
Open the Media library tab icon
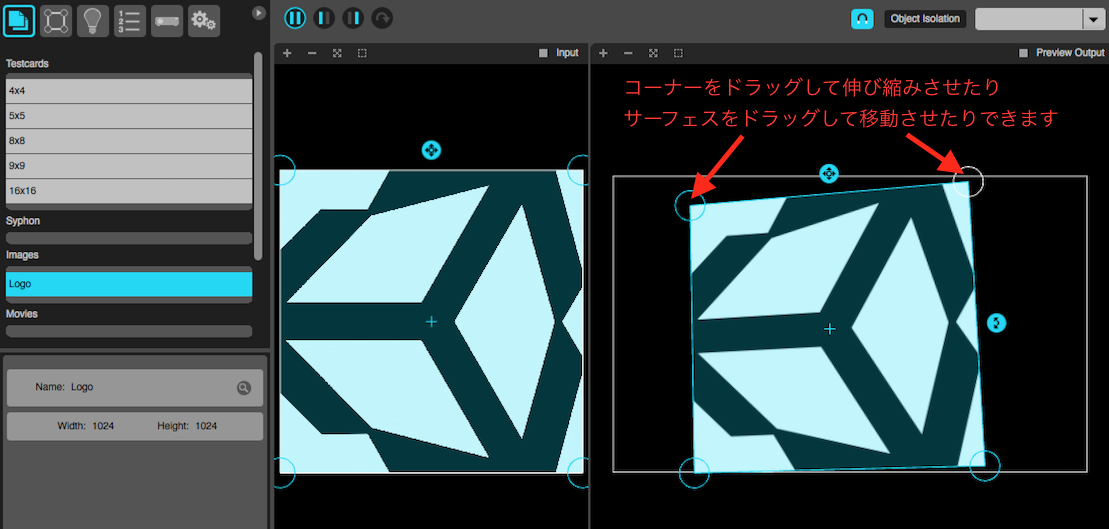[x=18, y=21]
